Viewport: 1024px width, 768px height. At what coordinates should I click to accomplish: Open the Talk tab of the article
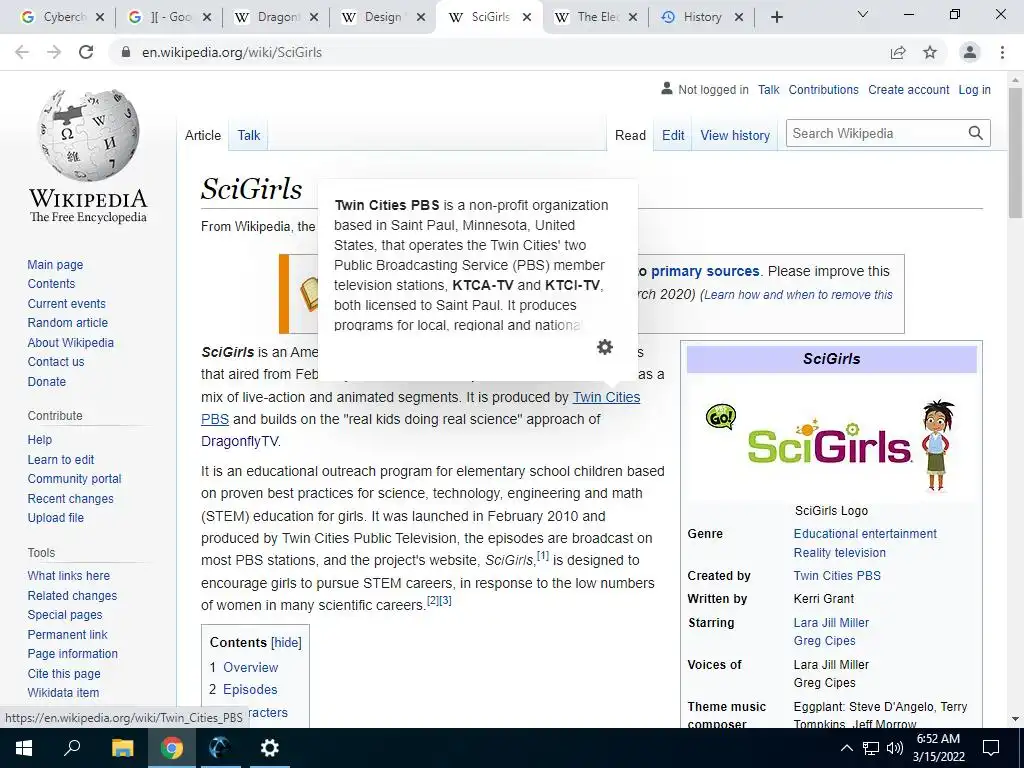click(x=249, y=135)
